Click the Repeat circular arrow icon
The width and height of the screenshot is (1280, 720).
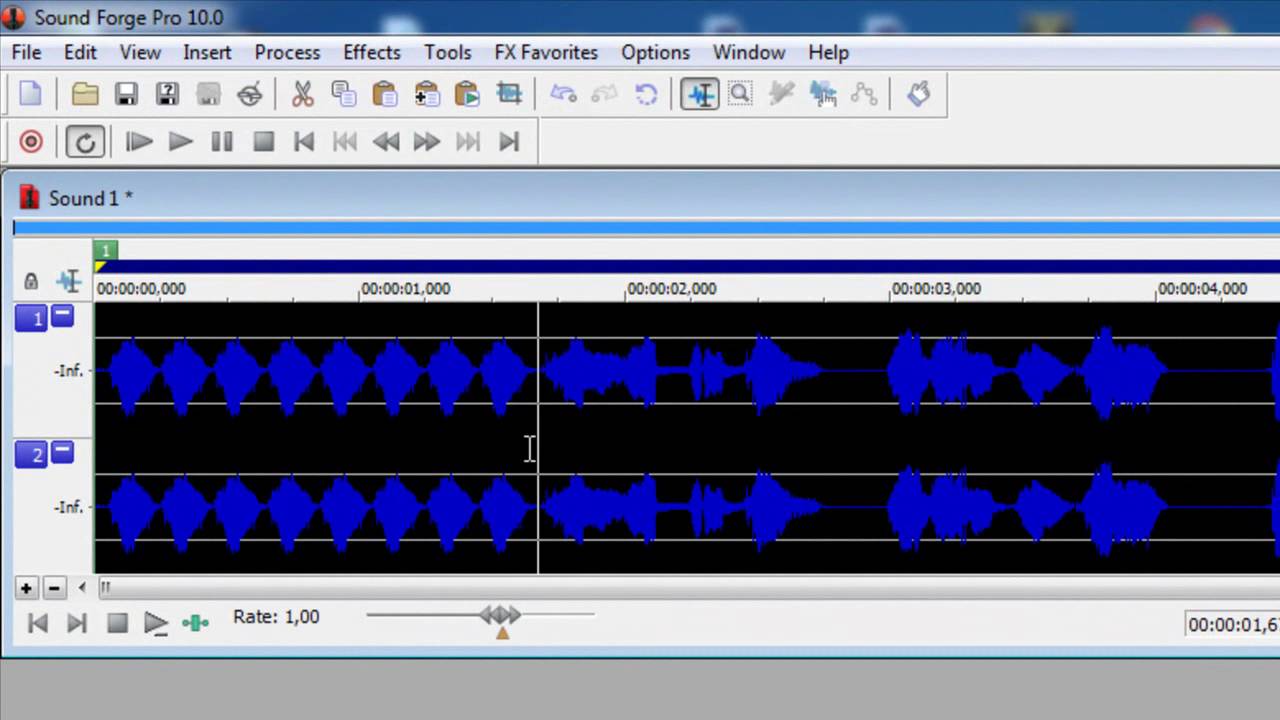click(646, 94)
